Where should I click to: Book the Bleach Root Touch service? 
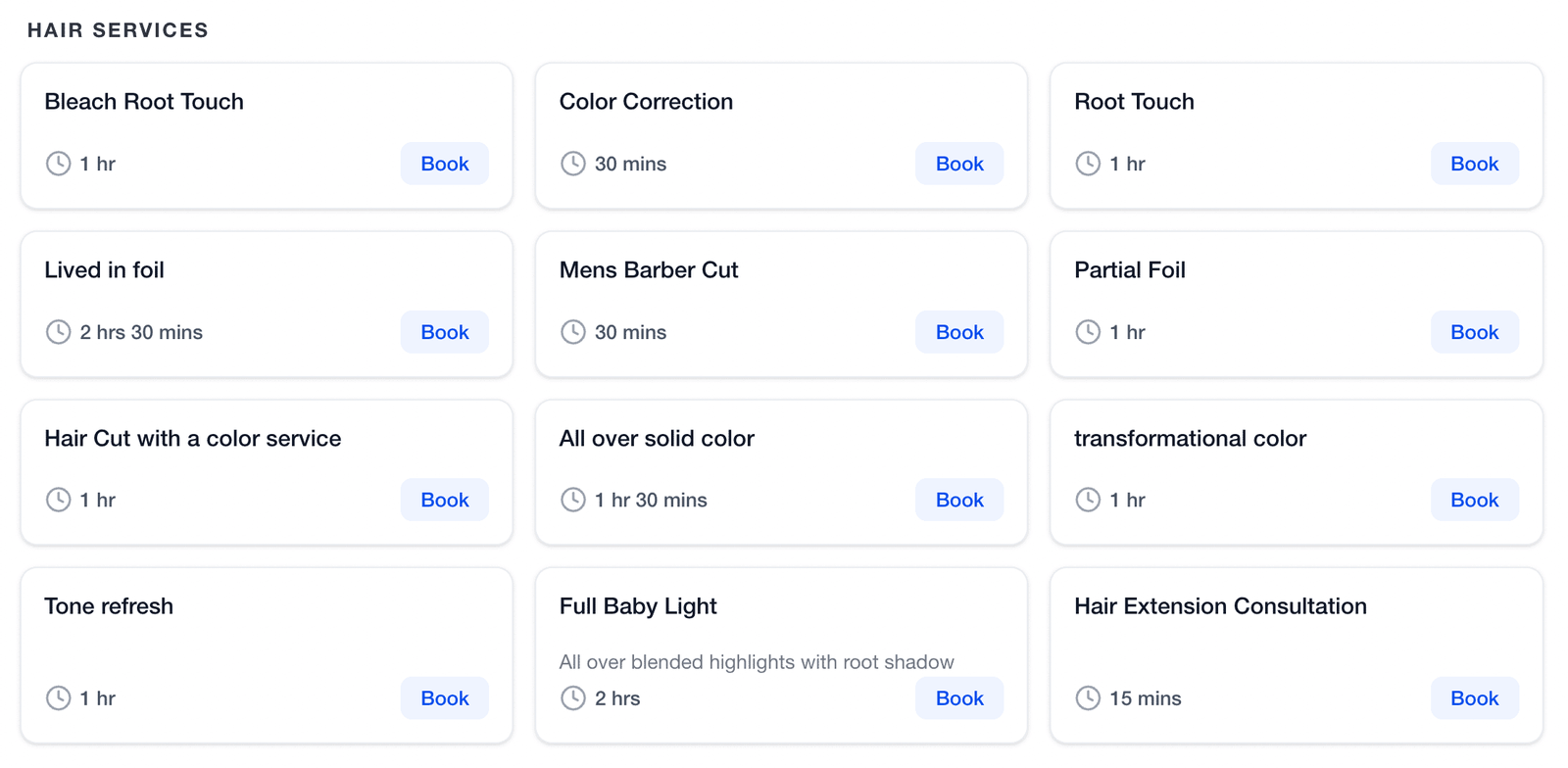click(445, 164)
